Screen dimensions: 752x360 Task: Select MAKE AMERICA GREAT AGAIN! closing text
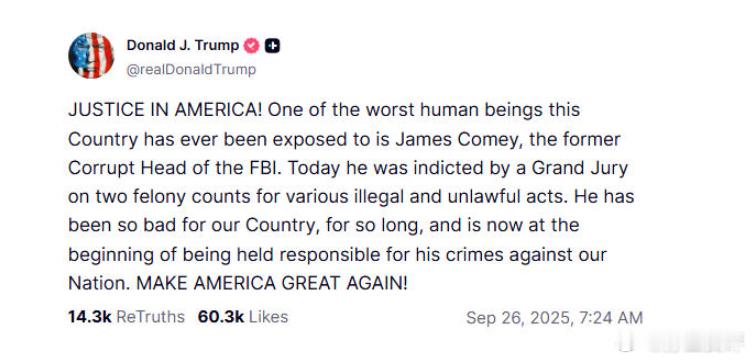click(x=271, y=283)
